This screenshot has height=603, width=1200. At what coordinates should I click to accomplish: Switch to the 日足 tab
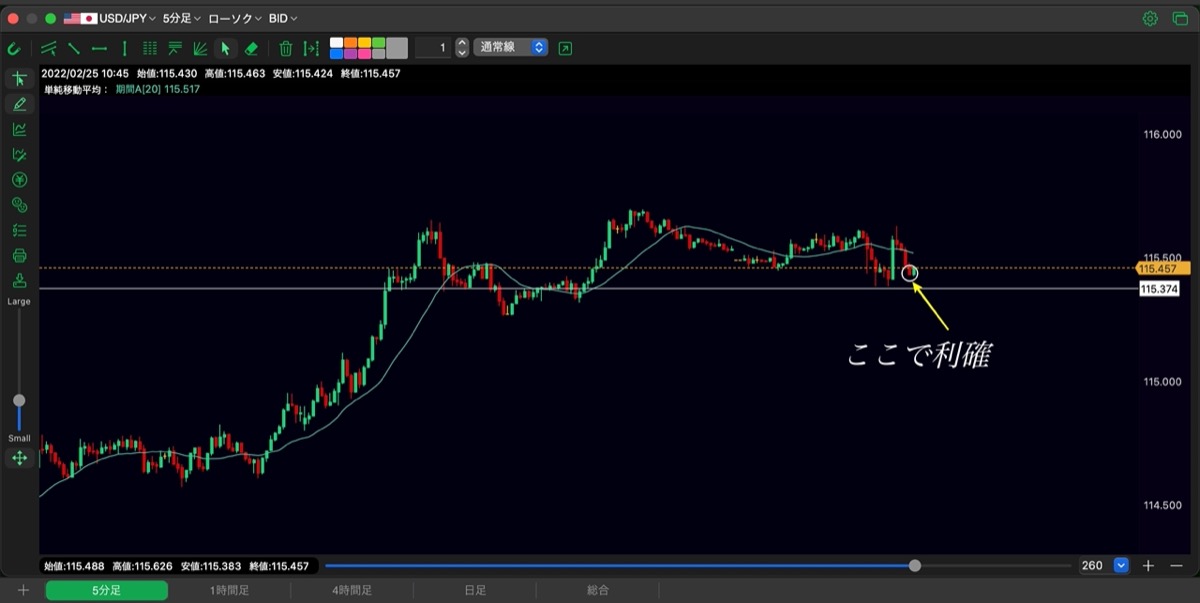point(475,591)
